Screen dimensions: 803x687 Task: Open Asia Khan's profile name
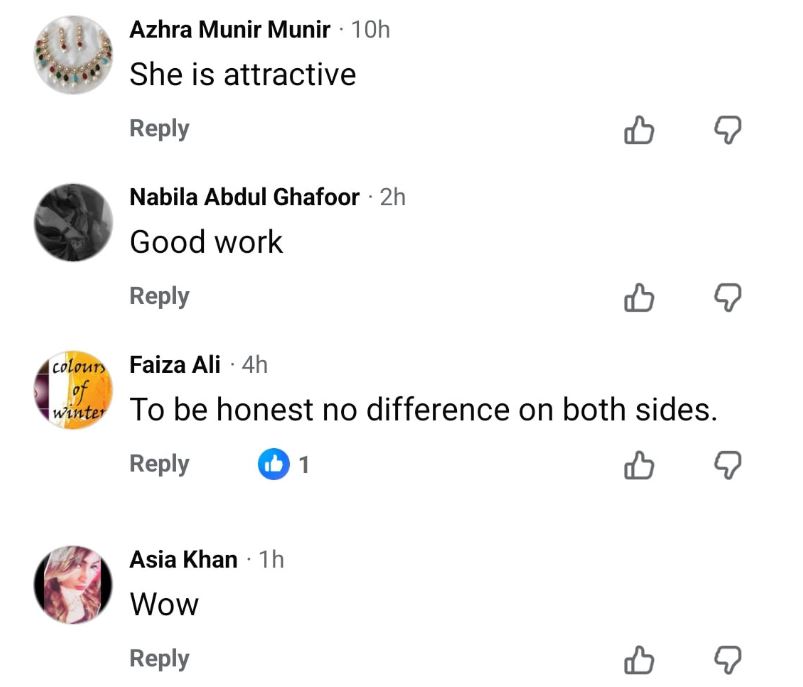tap(183, 560)
